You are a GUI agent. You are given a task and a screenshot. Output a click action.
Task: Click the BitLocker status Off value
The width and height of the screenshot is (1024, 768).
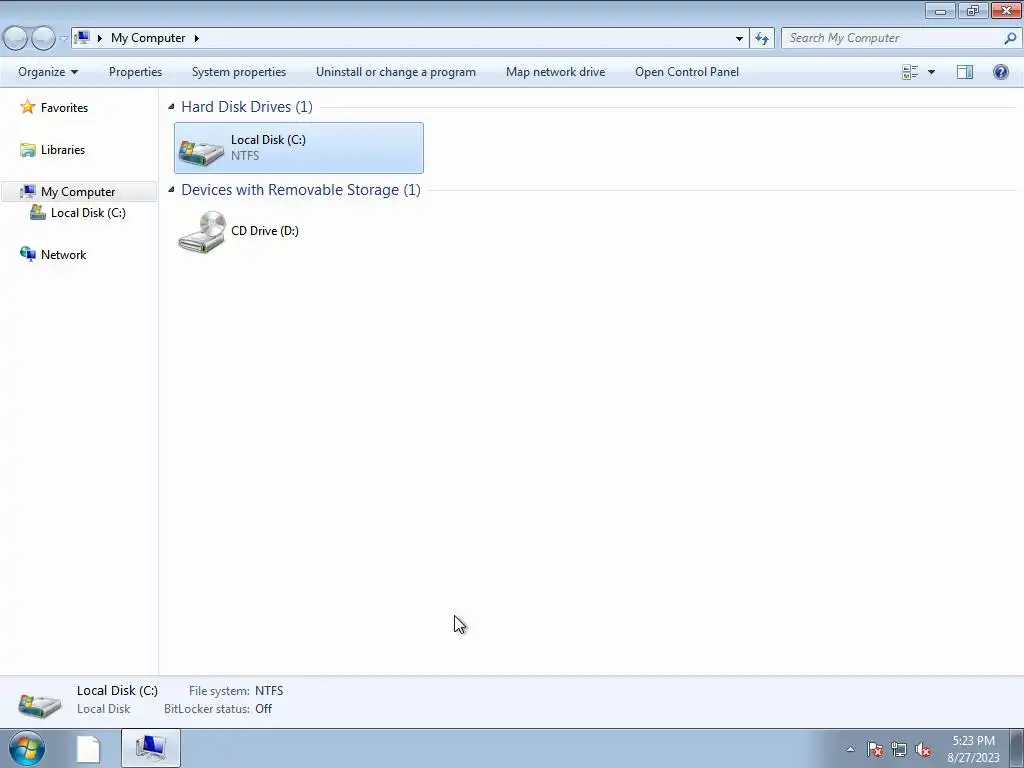tap(263, 709)
